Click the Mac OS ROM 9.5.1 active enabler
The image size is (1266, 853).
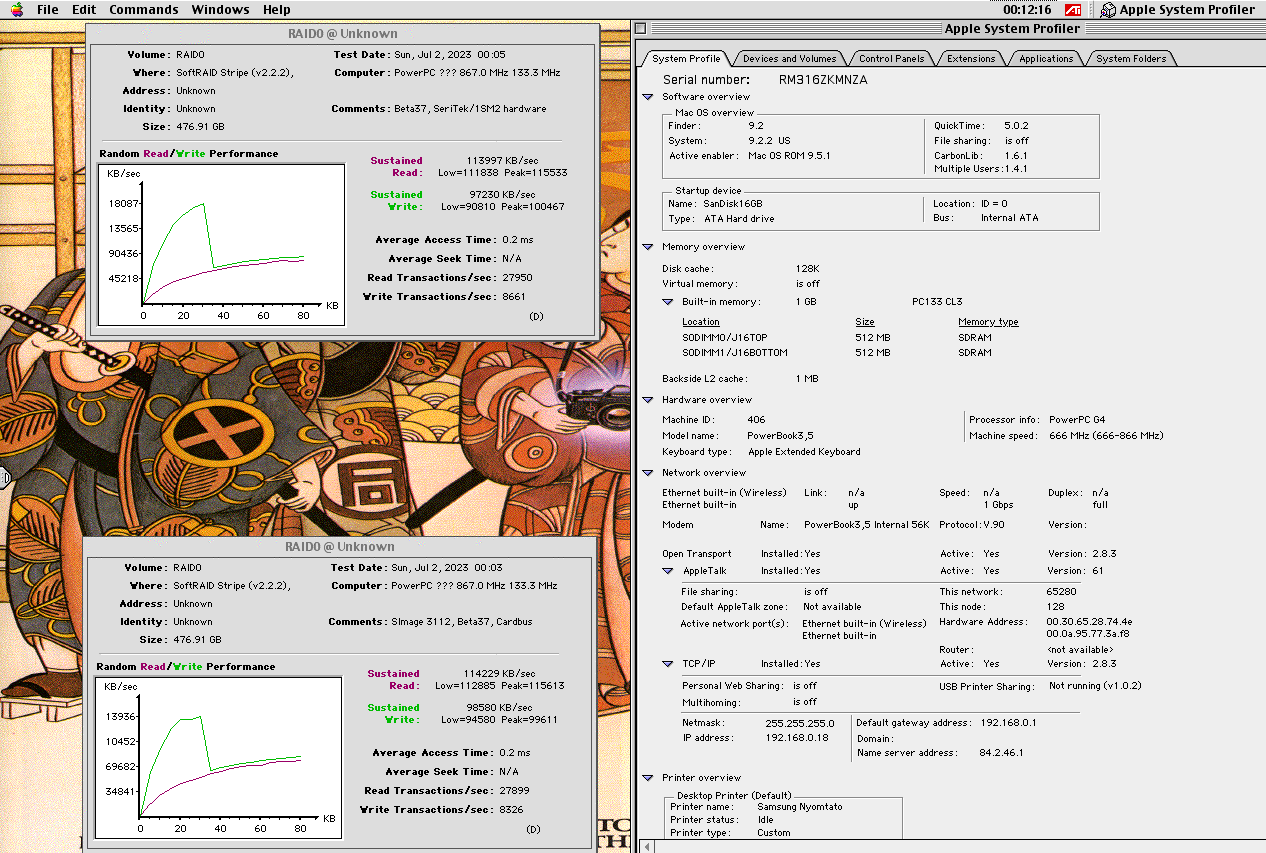tap(789, 156)
